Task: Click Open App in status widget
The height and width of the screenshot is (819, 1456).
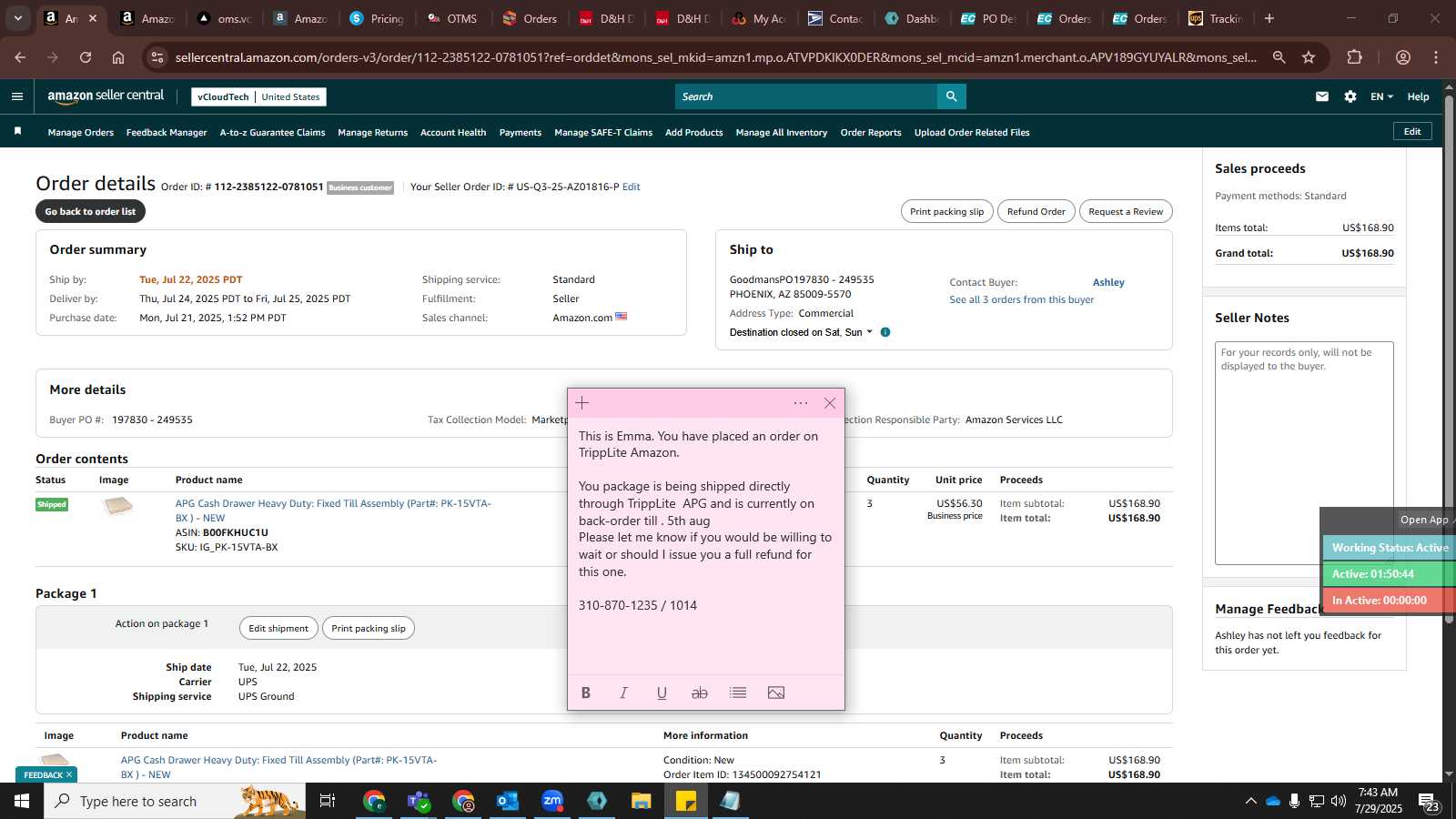Action: coord(1424,520)
